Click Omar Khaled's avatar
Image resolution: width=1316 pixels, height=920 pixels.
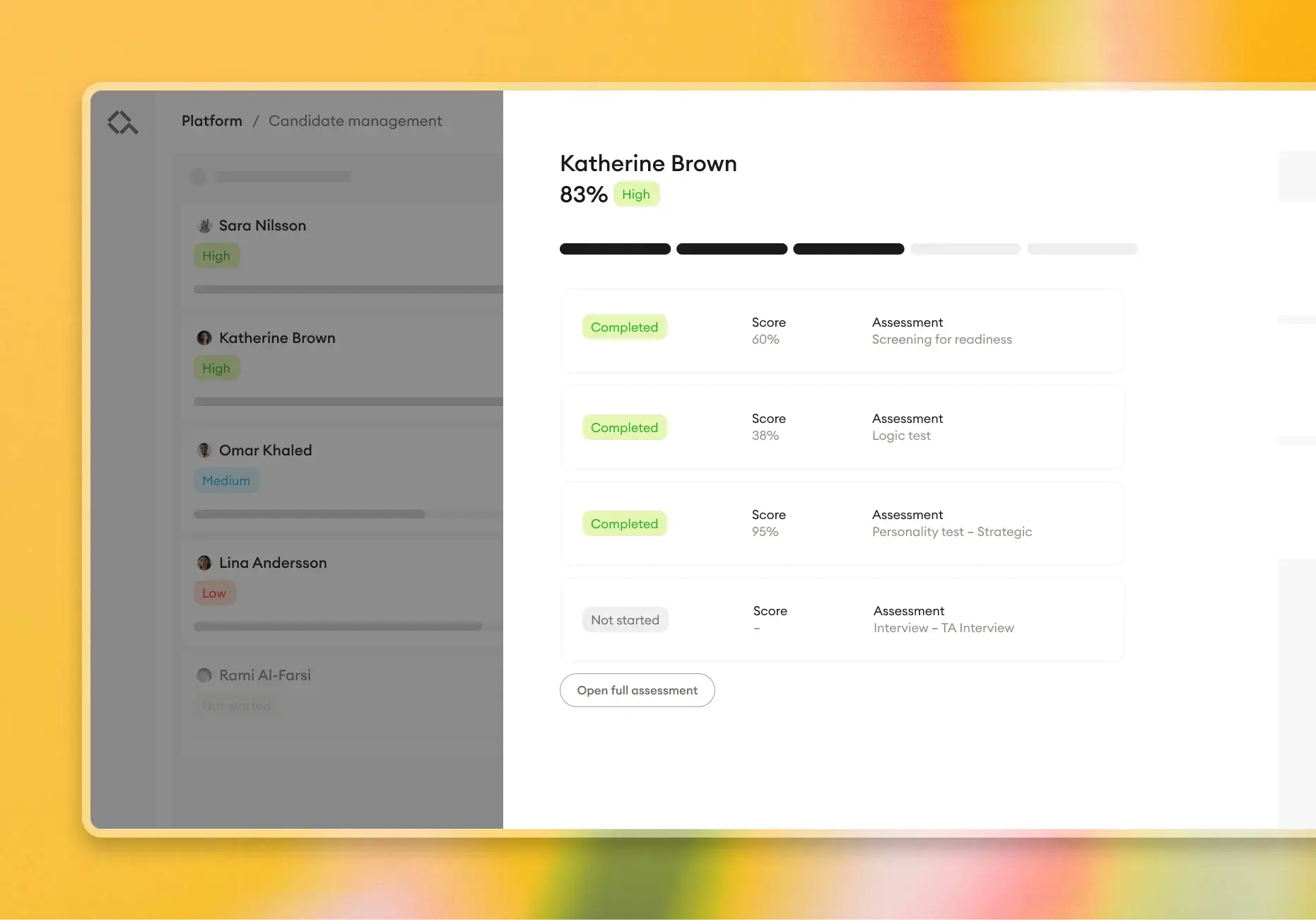(x=204, y=450)
